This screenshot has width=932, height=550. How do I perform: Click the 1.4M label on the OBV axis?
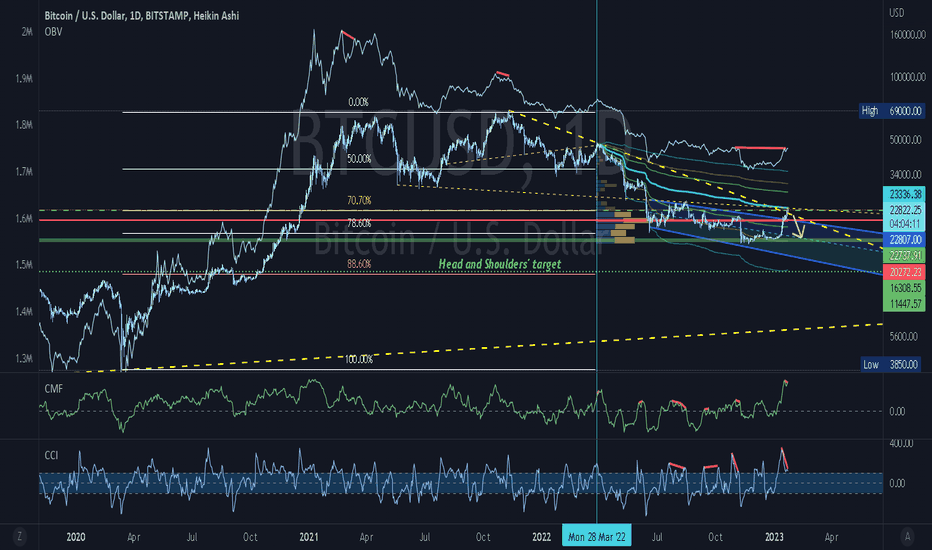click(x=24, y=312)
